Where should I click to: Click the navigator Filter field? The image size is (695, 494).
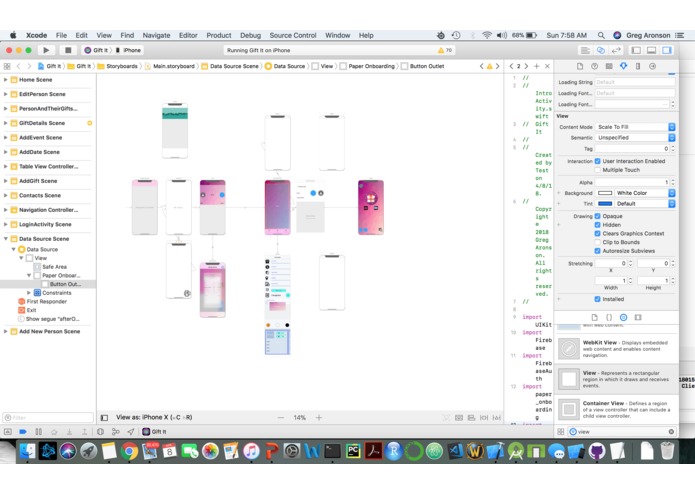[48, 417]
